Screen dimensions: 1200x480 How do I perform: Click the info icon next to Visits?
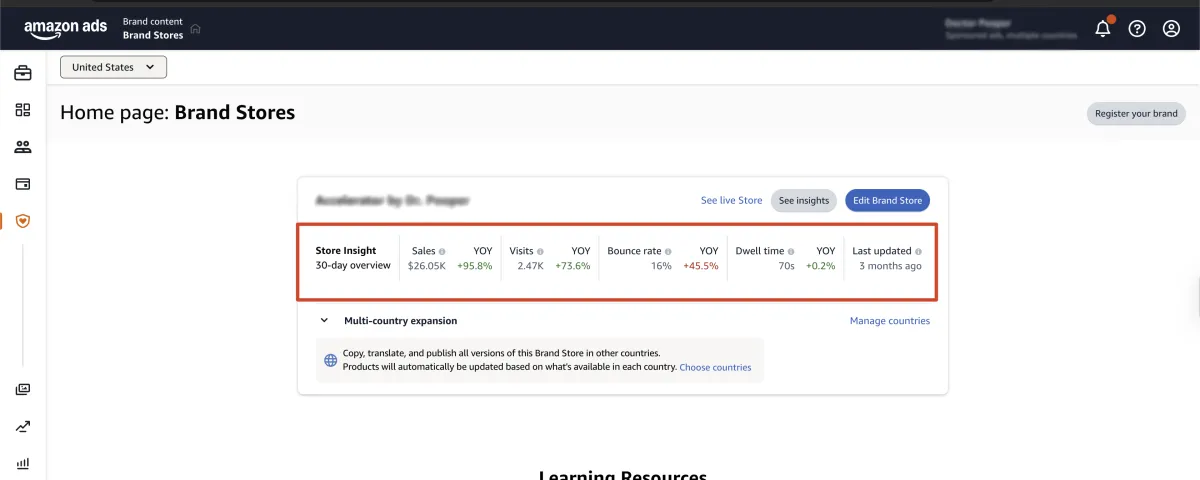click(x=540, y=251)
